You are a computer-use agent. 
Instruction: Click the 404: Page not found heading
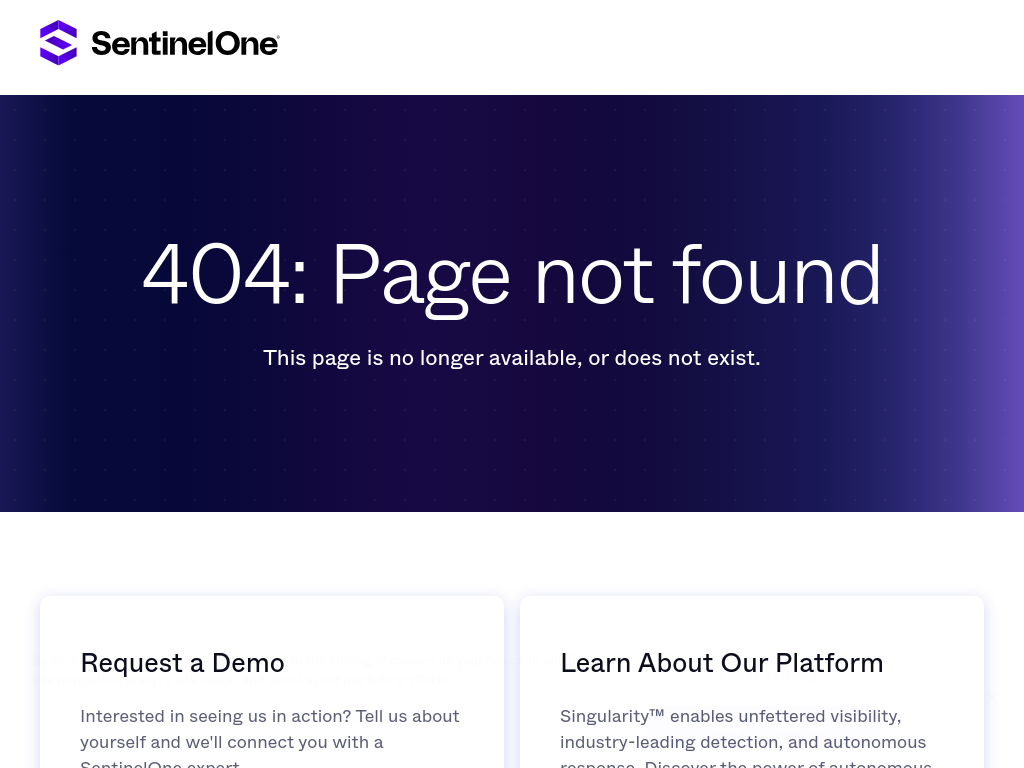512,274
